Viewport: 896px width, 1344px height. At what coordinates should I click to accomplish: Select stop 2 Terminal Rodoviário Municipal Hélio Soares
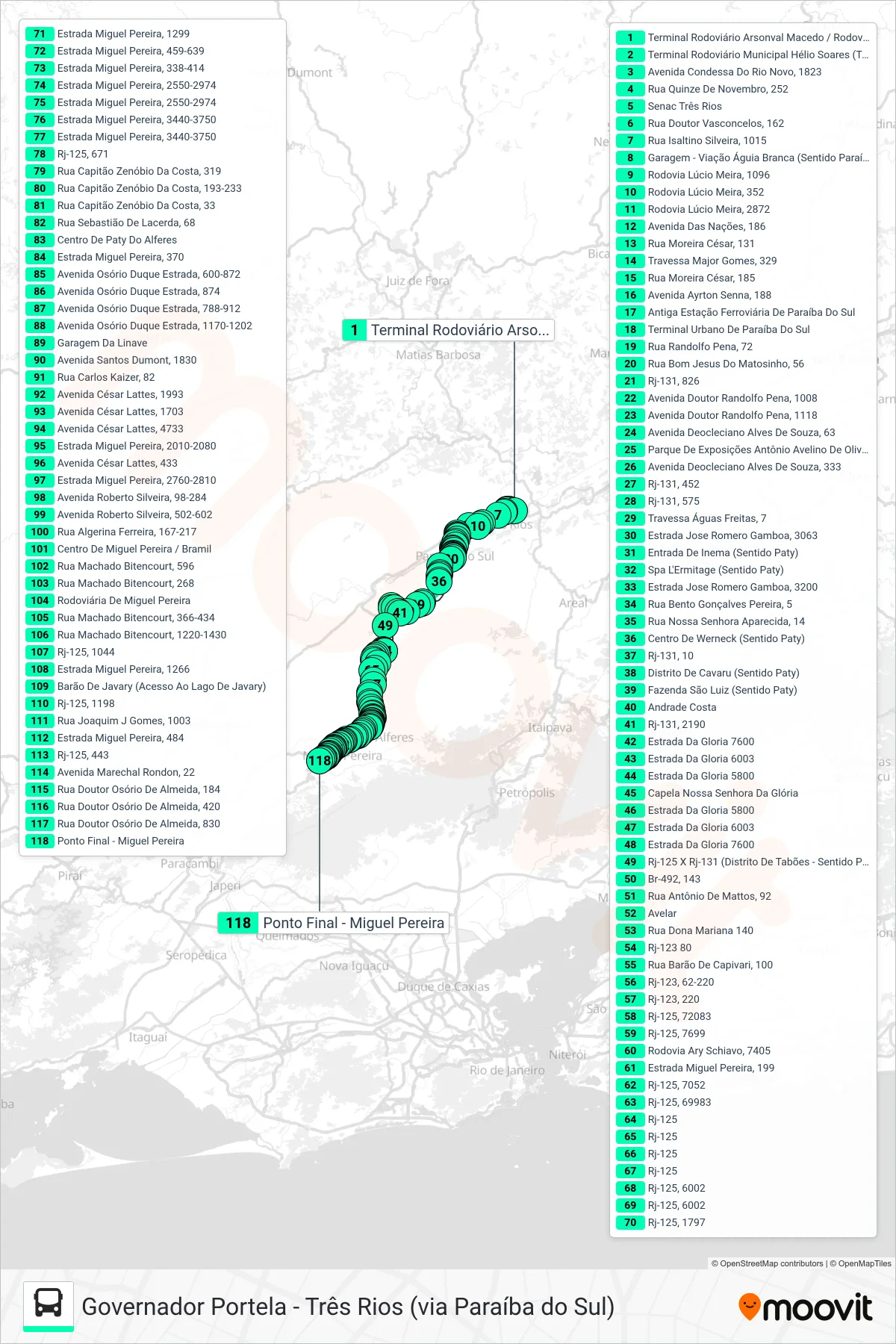tap(743, 55)
